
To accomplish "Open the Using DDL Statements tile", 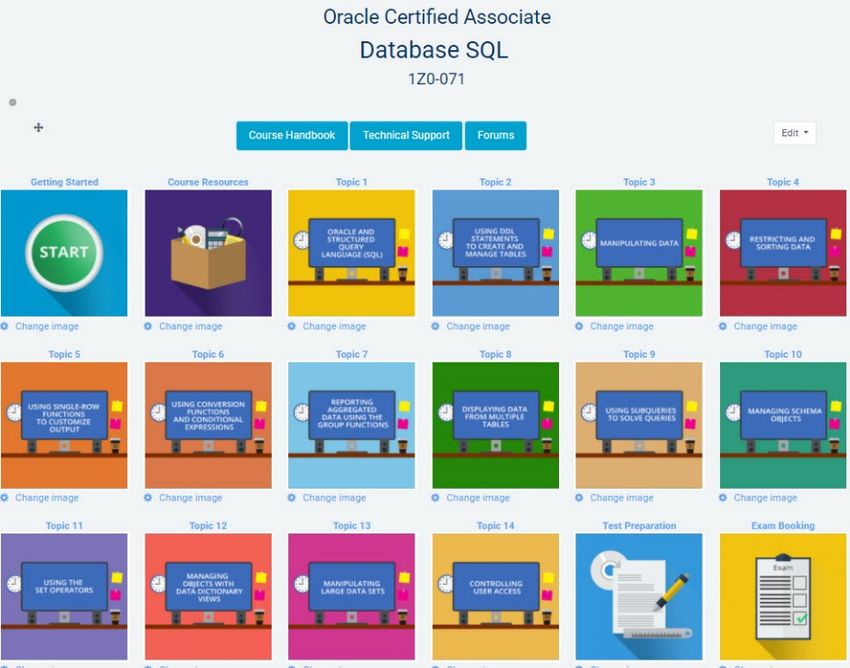I will tap(495, 253).
